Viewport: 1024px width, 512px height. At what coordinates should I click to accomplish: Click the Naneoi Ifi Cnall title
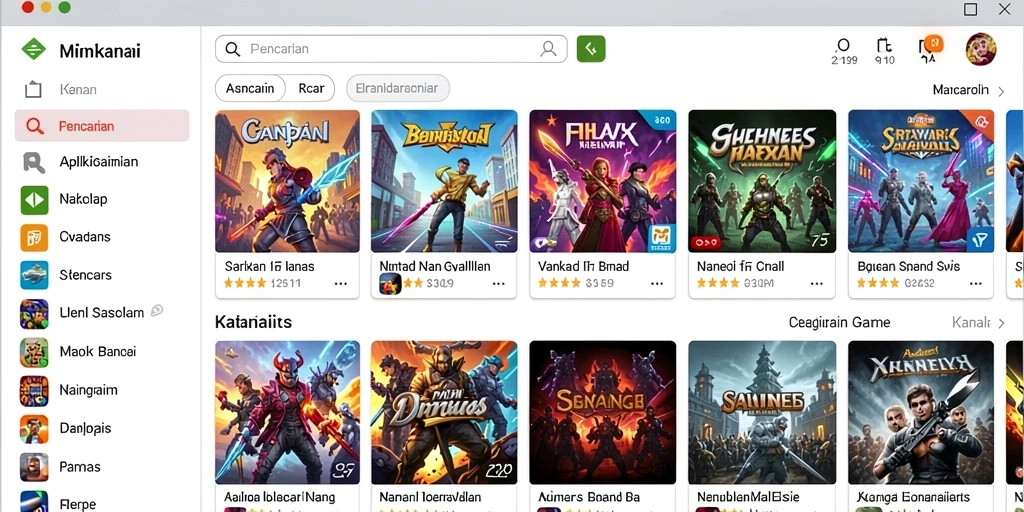point(741,266)
